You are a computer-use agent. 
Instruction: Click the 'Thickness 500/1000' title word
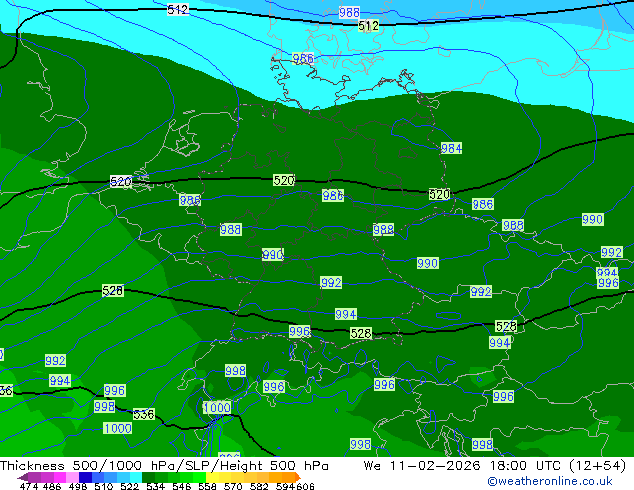click(71, 466)
